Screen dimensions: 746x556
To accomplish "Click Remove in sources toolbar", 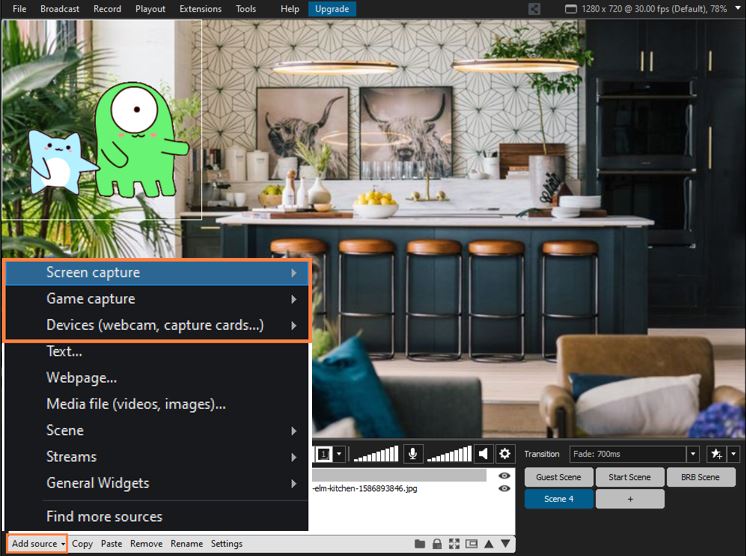I will [146, 544].
